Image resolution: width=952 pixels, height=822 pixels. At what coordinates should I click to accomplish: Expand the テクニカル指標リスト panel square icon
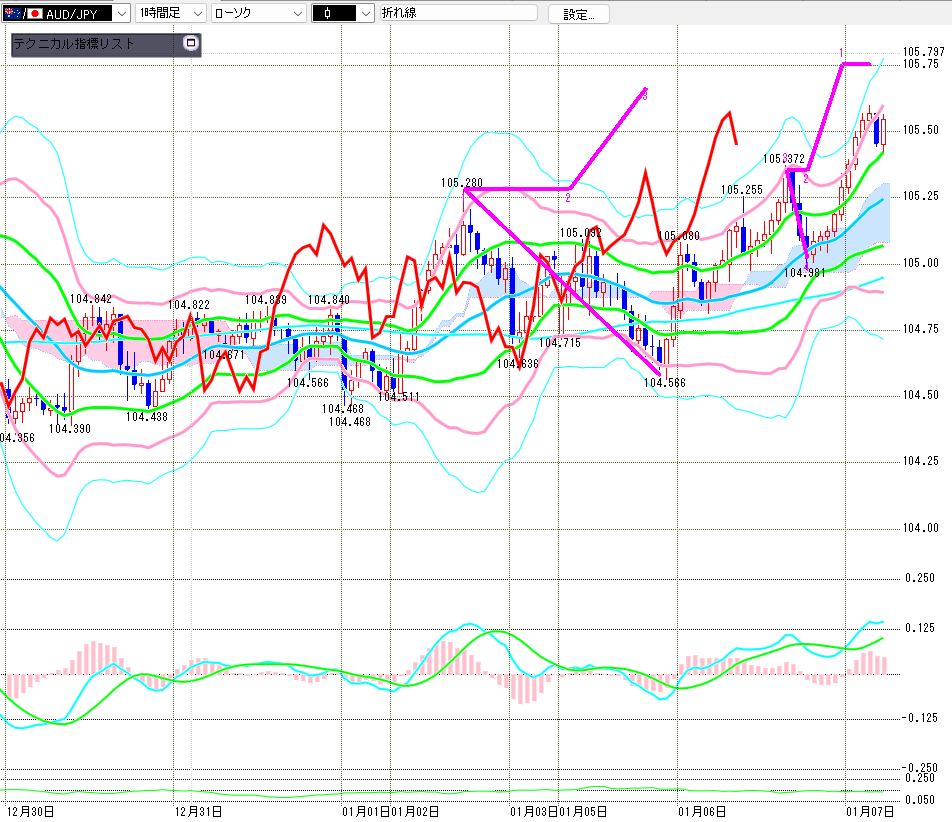click(x=191, y=44)
